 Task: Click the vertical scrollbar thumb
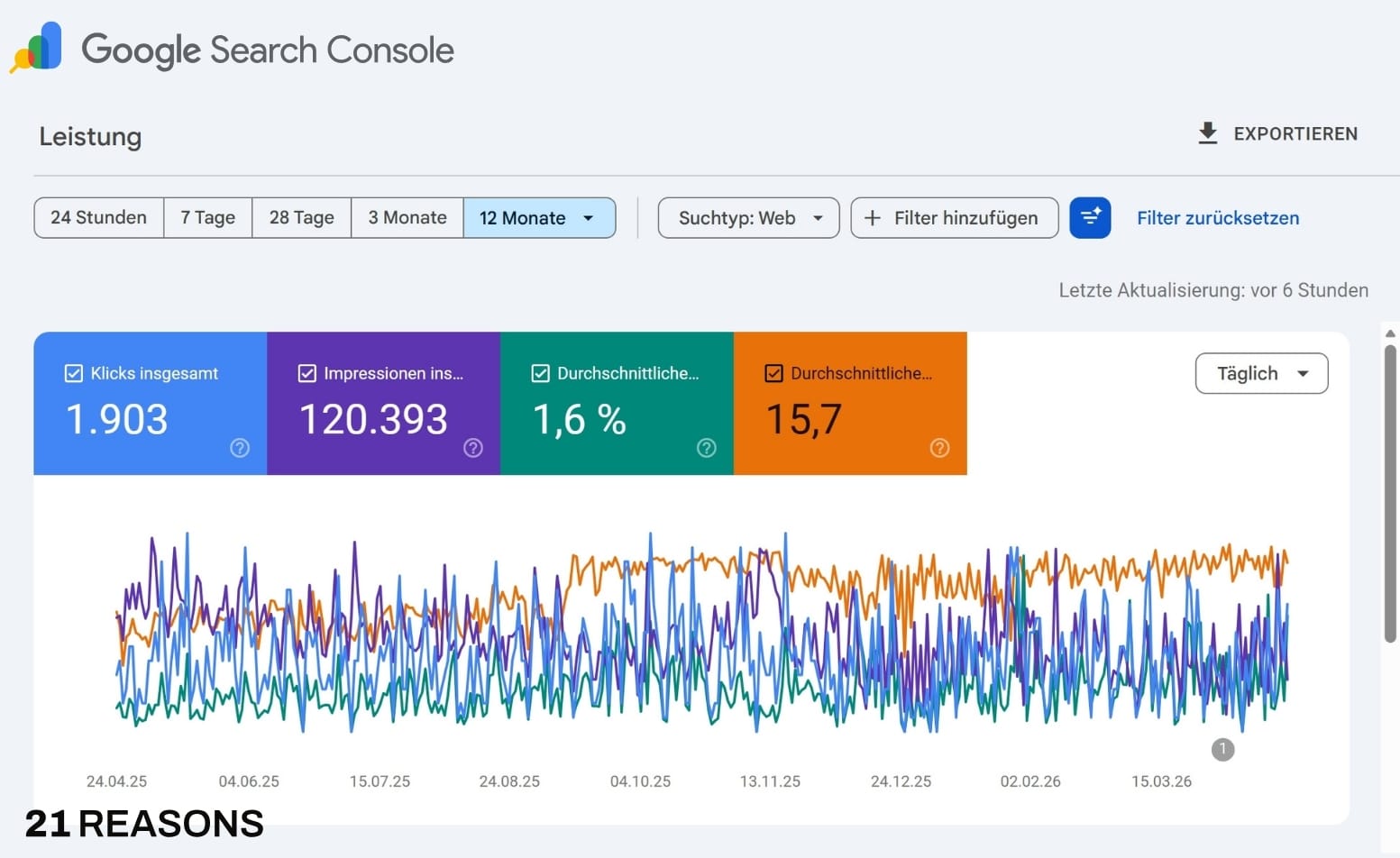coord(1391,493)
